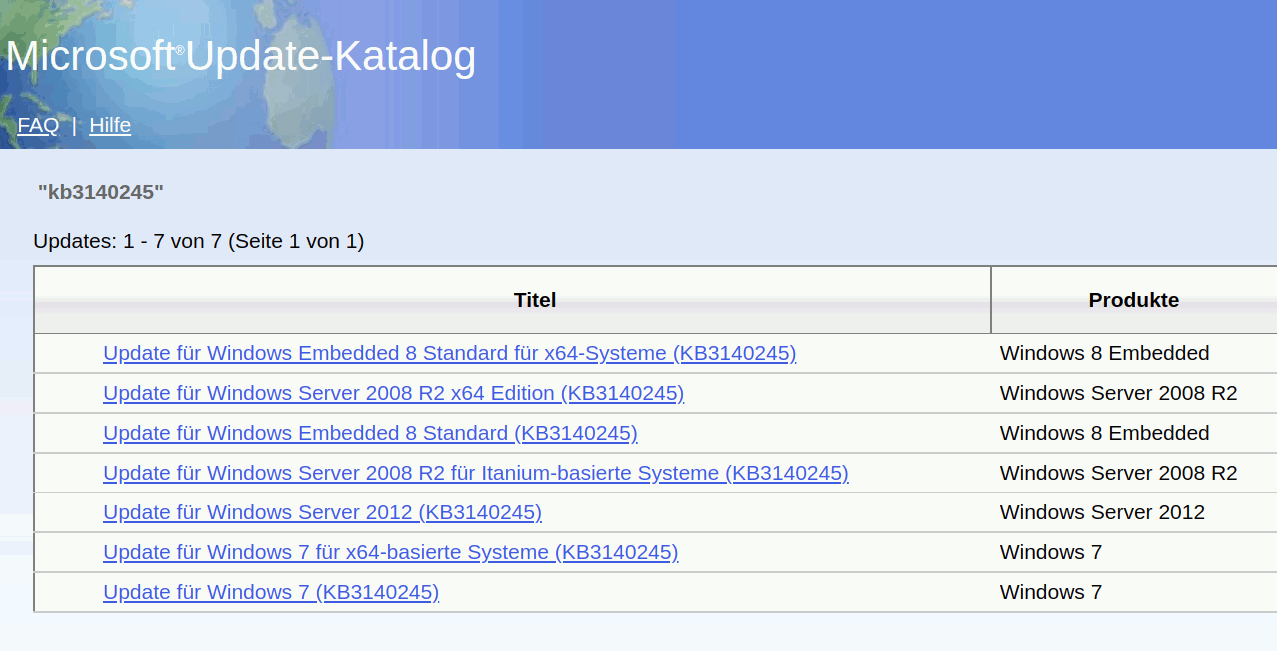
Task: Open Update für Windows Server 2012 (KB3140245)
Action: [x=322, y=512]
